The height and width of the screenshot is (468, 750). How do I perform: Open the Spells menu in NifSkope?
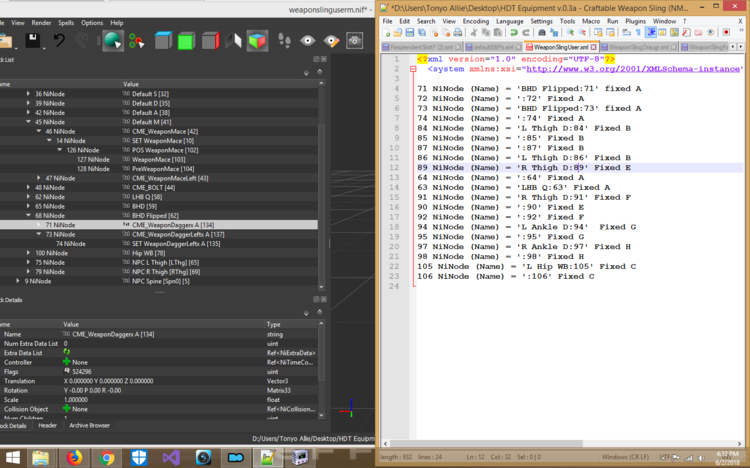pyautogui.click(x=66, y=22)
